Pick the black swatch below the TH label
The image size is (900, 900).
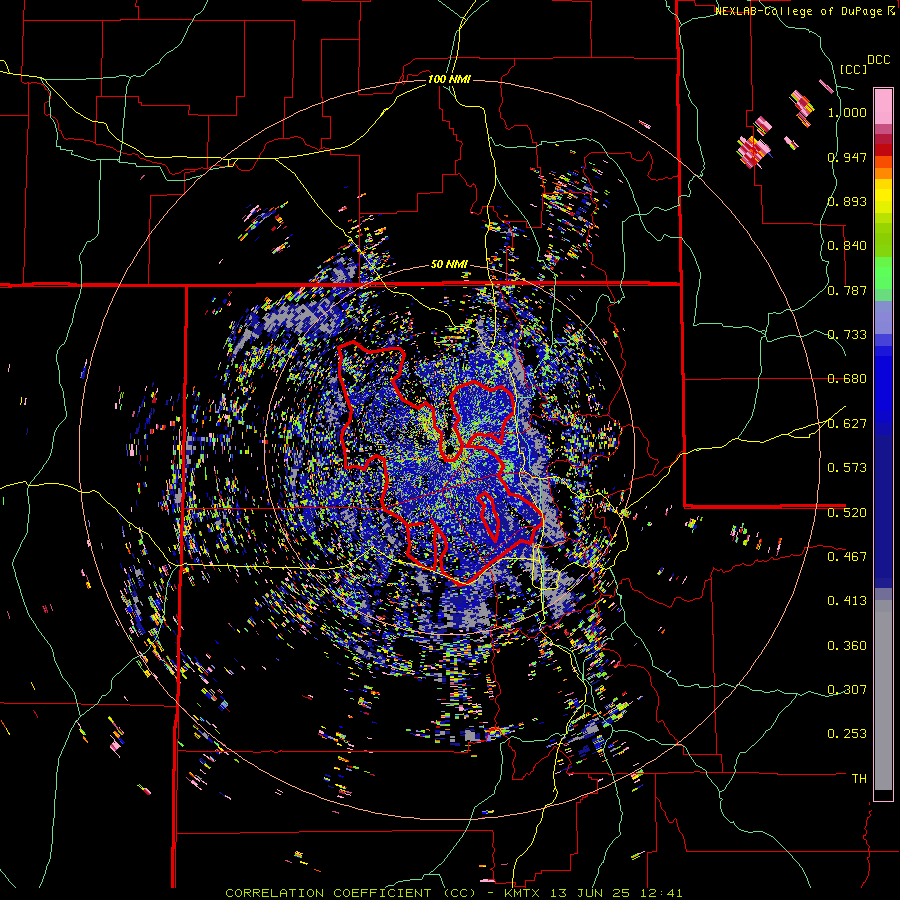pos(883,794)
